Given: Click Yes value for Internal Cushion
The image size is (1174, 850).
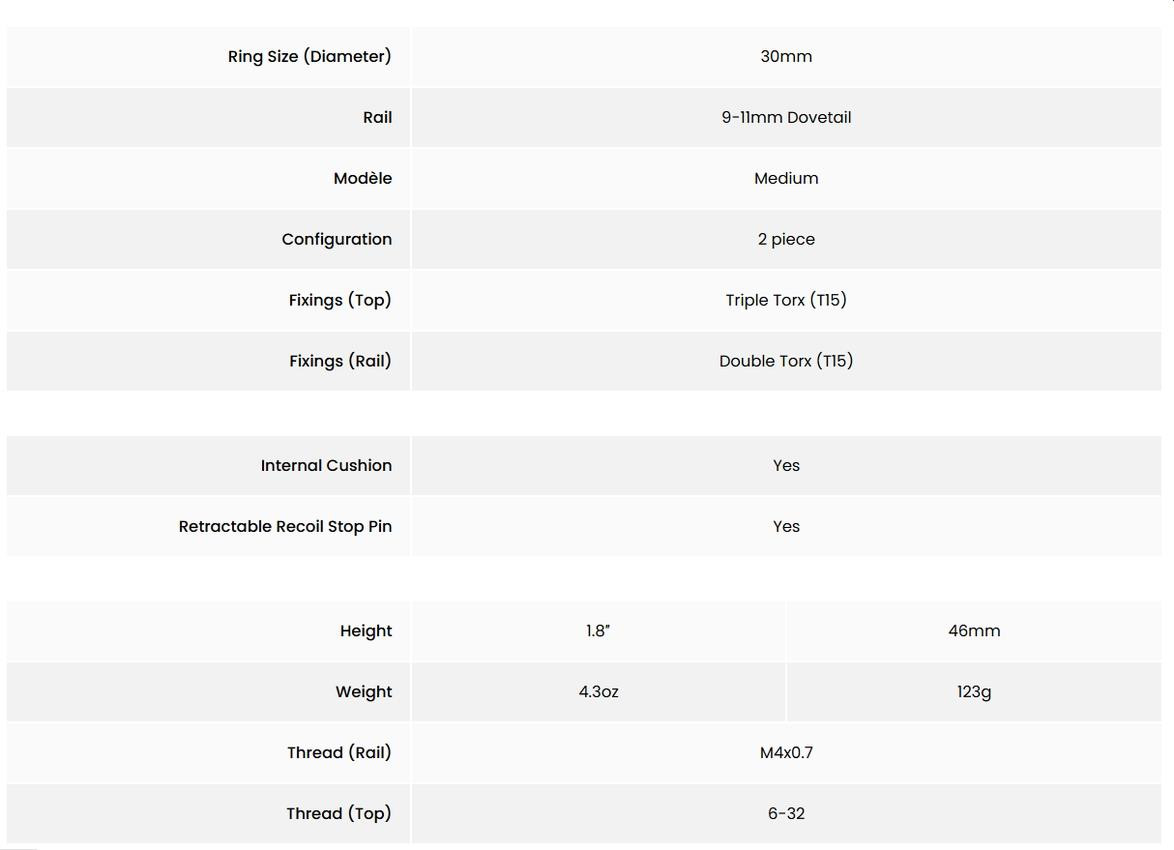Looking at the screenshot, I should coord(786,466).
